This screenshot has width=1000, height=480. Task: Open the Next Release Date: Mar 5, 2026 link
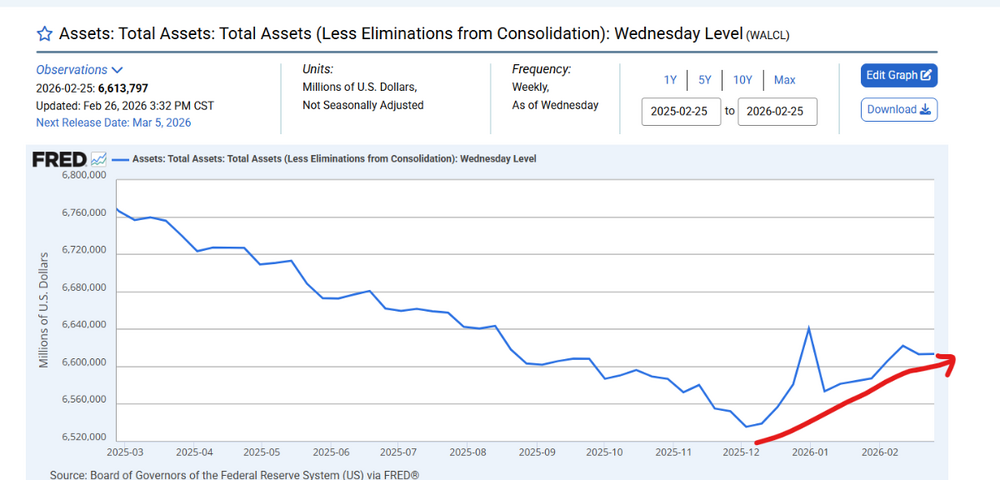point(113,122)
